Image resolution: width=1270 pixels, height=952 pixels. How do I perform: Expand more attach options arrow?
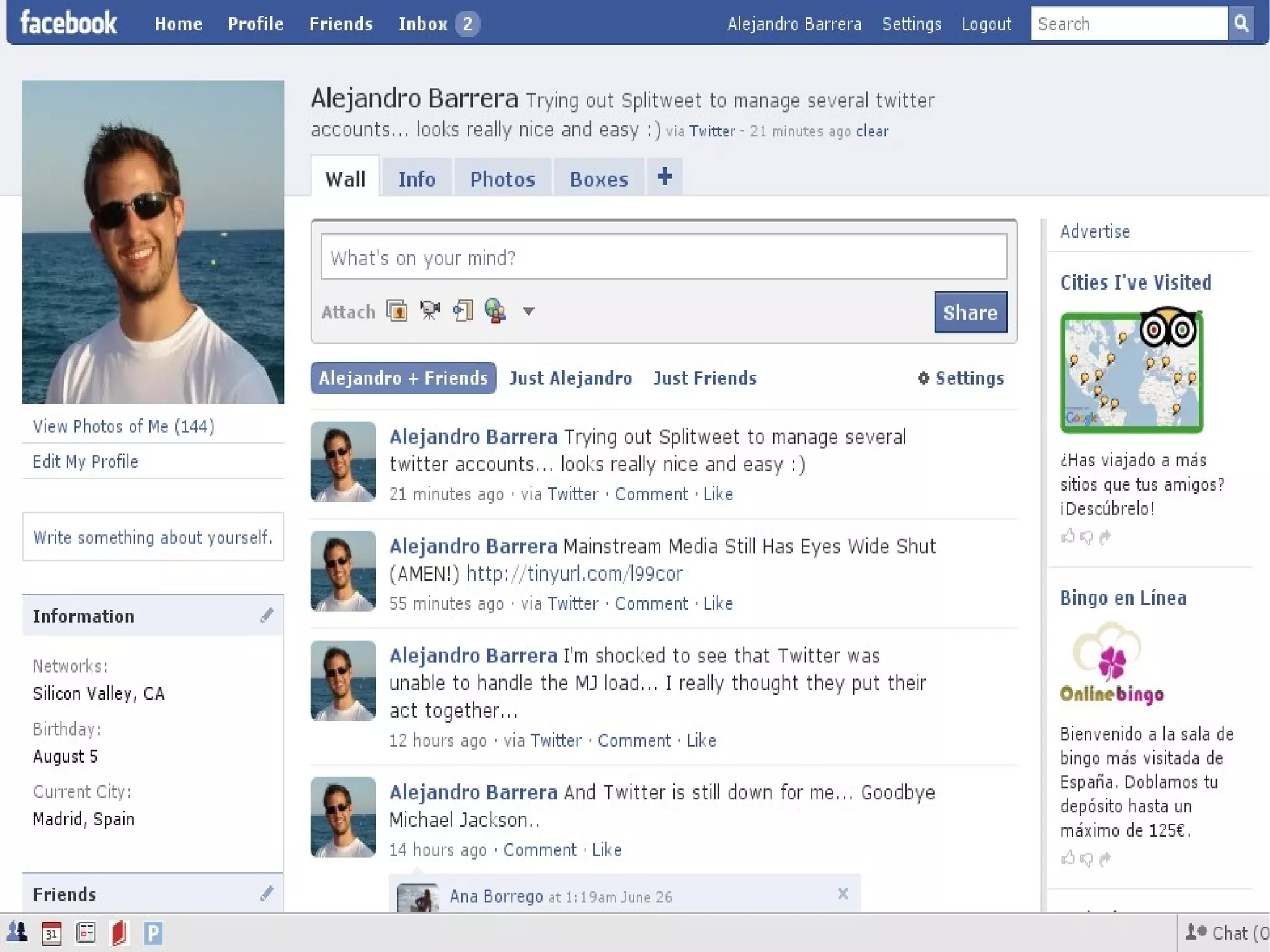(528, 311)
